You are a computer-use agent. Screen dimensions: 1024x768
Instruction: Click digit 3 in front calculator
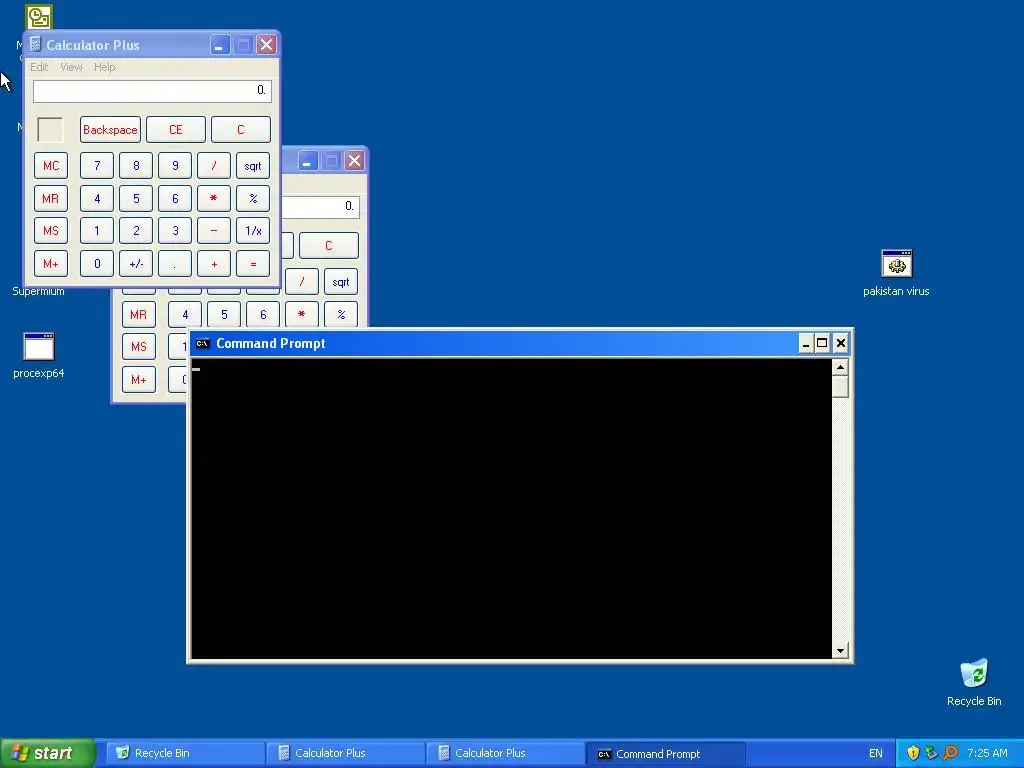click(175, 231)
